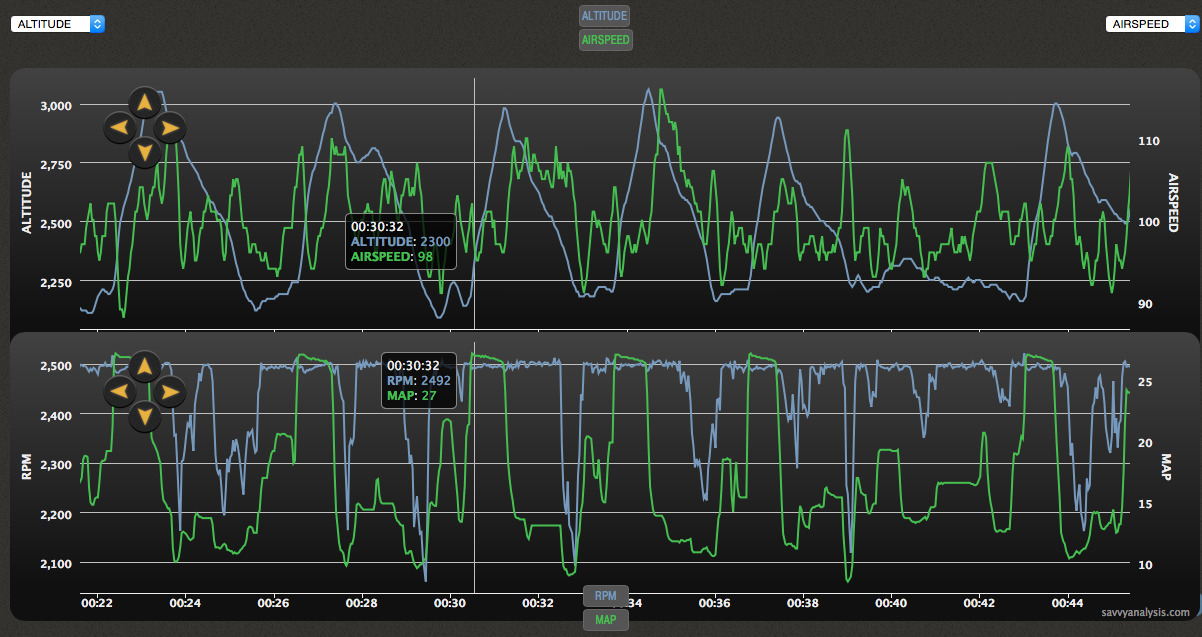The image size is (1202, 637).
Task: Click the AIRSPEED: 98 tooltip readout
Action: (x=391, y=257)
